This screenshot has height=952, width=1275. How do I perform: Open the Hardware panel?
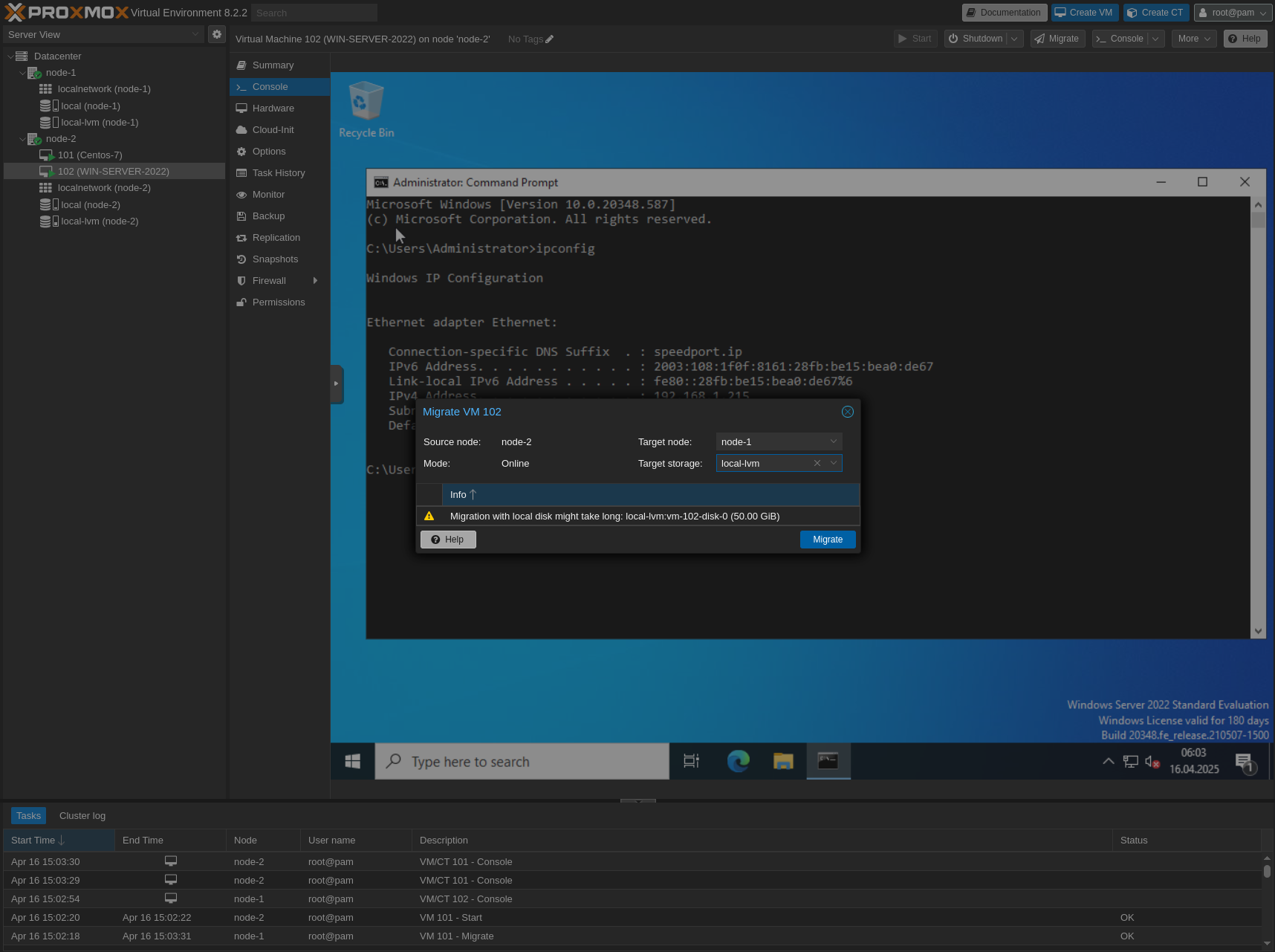[273, 108]
